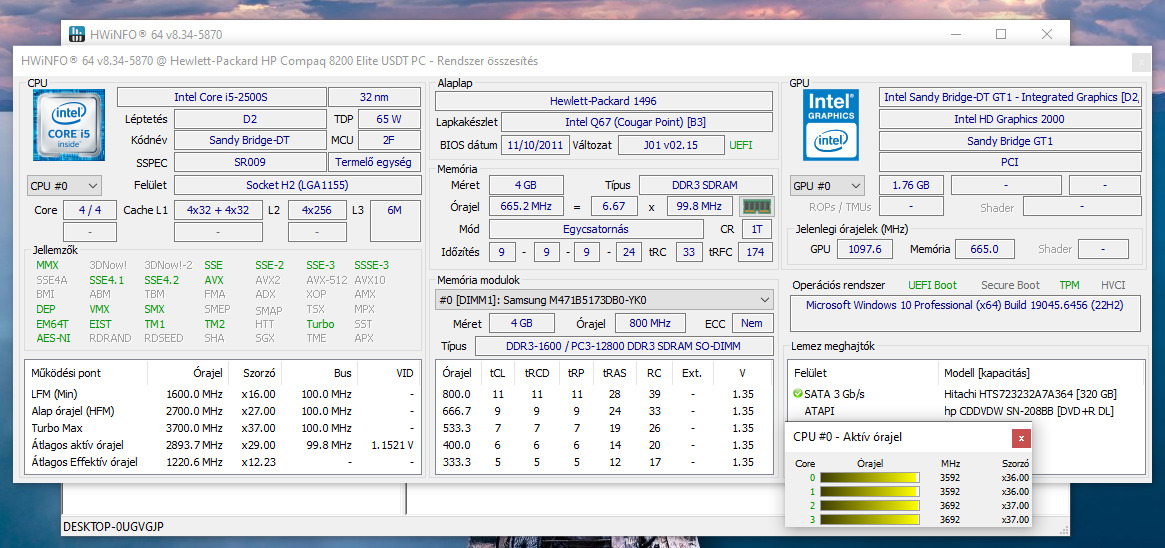Click the 1T command rate value
The height and width of the screenshot is (548, 1165).
pyautogui.click(x=757, y=229)
